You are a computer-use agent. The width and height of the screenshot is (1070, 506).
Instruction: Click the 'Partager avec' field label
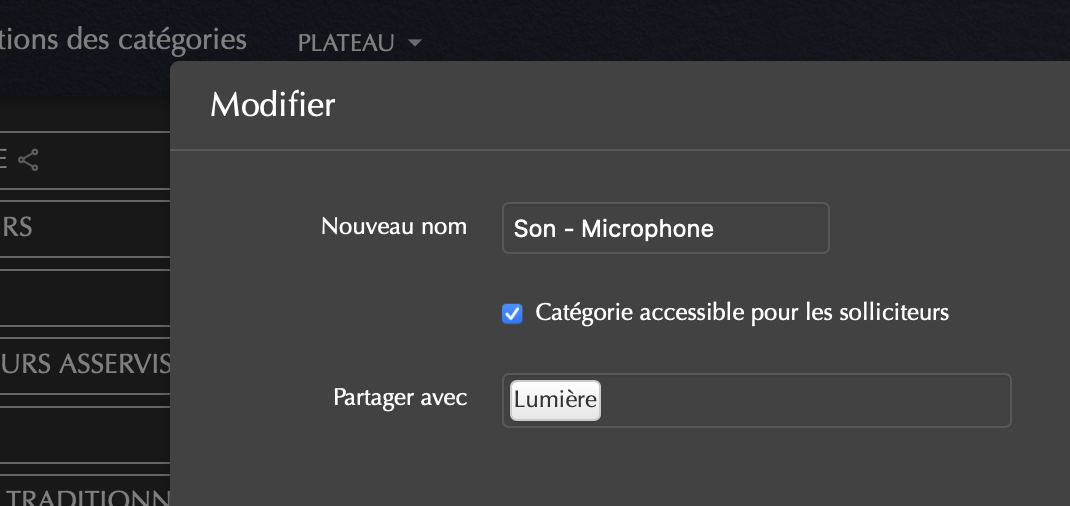click(400, 397)
